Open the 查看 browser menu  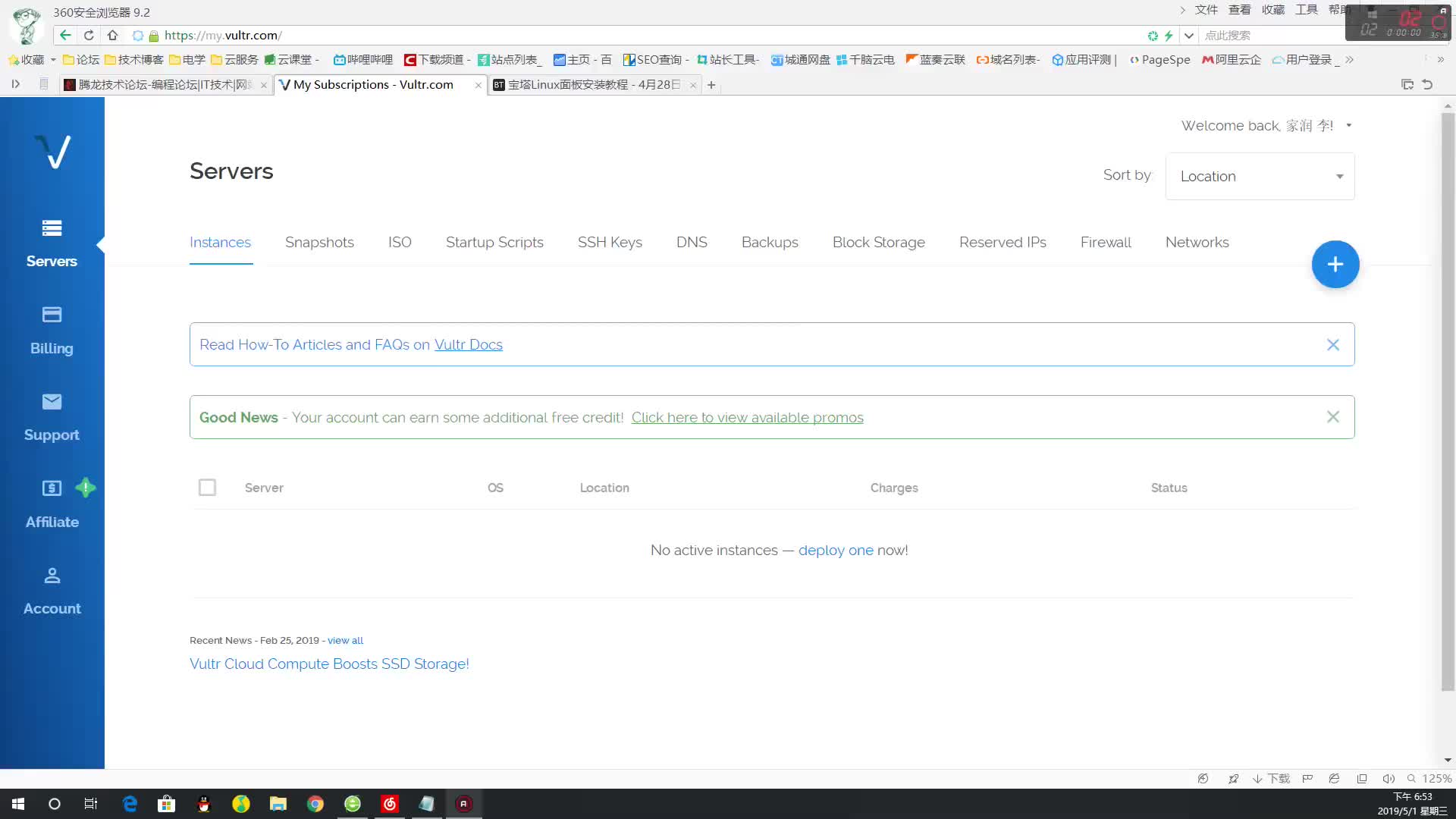pos(1239,10)
